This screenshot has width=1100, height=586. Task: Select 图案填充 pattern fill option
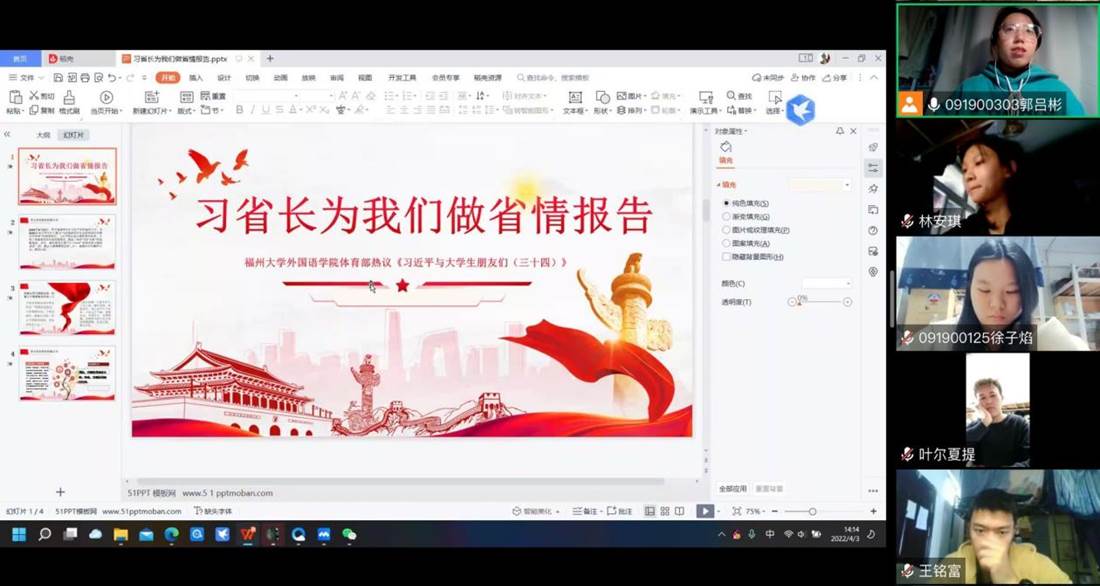726,243
